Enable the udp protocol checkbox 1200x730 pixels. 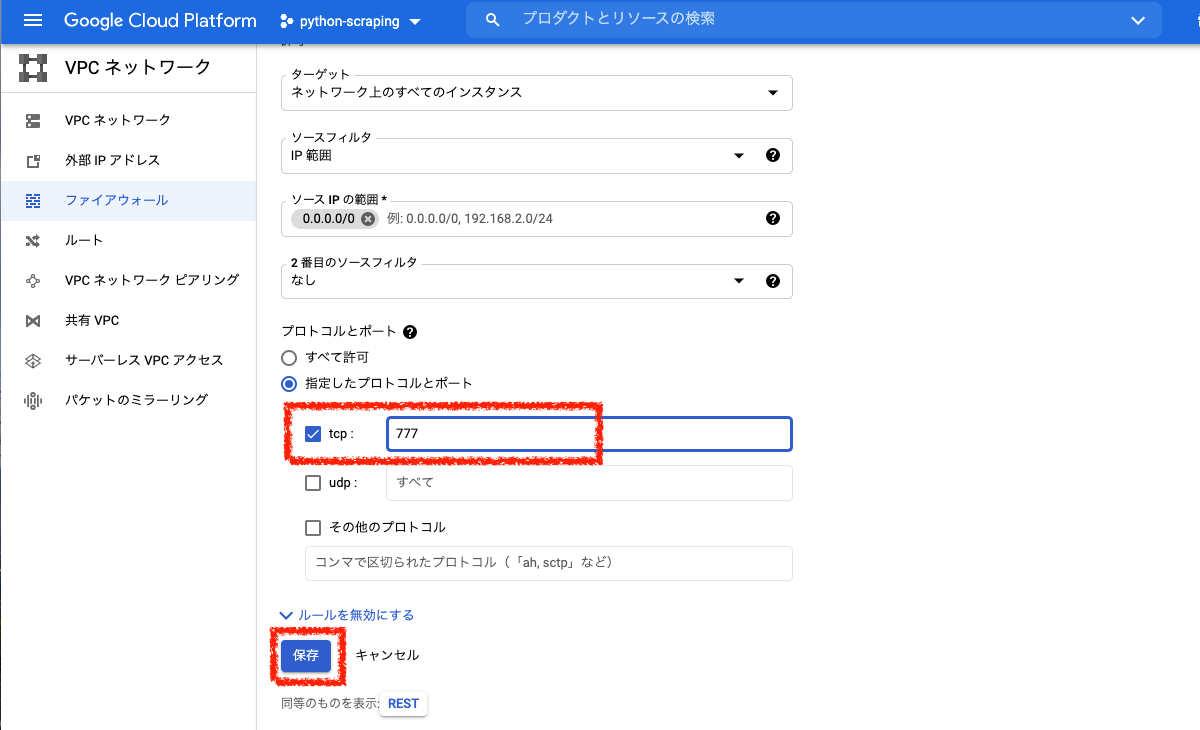pyautogui.click(x=313, y=482)
